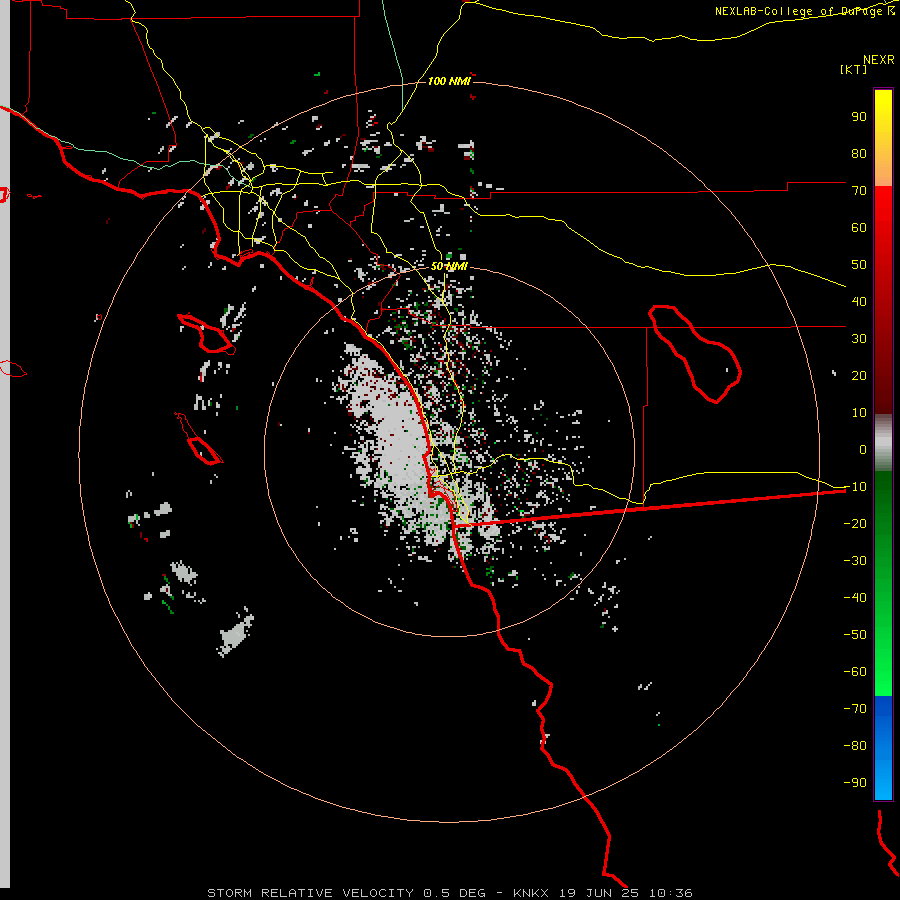The width and height of the screenshot is (900, 900).
Task: Click the 70 value on the velocity scale
Action: point(859,191)
